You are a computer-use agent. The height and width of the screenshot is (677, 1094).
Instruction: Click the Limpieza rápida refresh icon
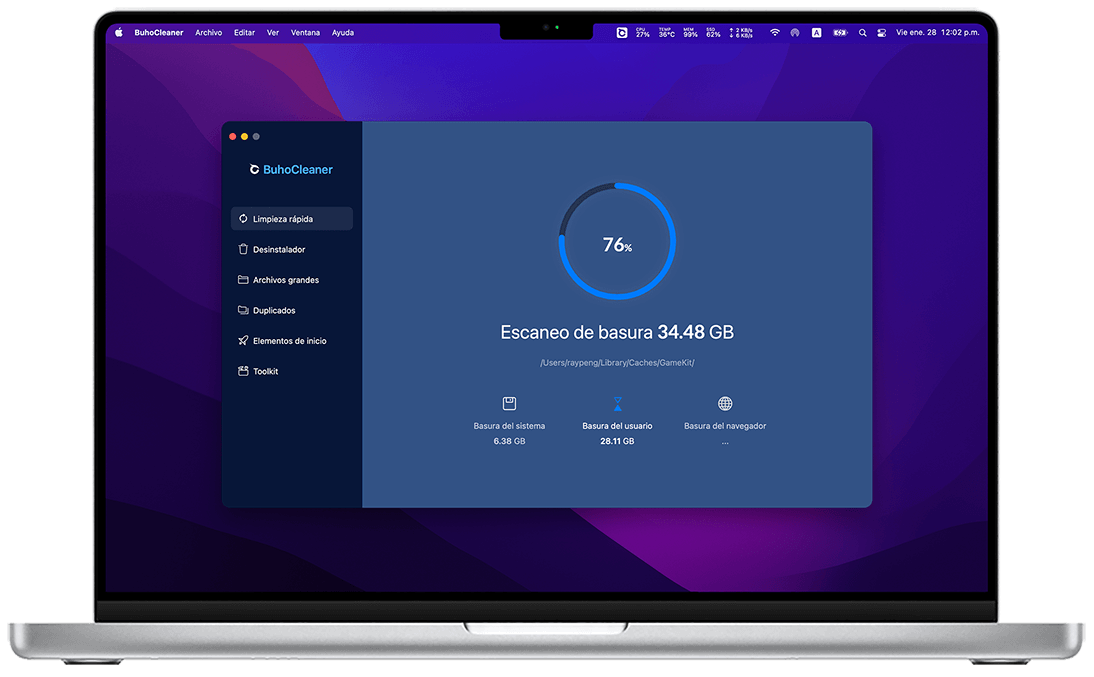pos(243,218)
